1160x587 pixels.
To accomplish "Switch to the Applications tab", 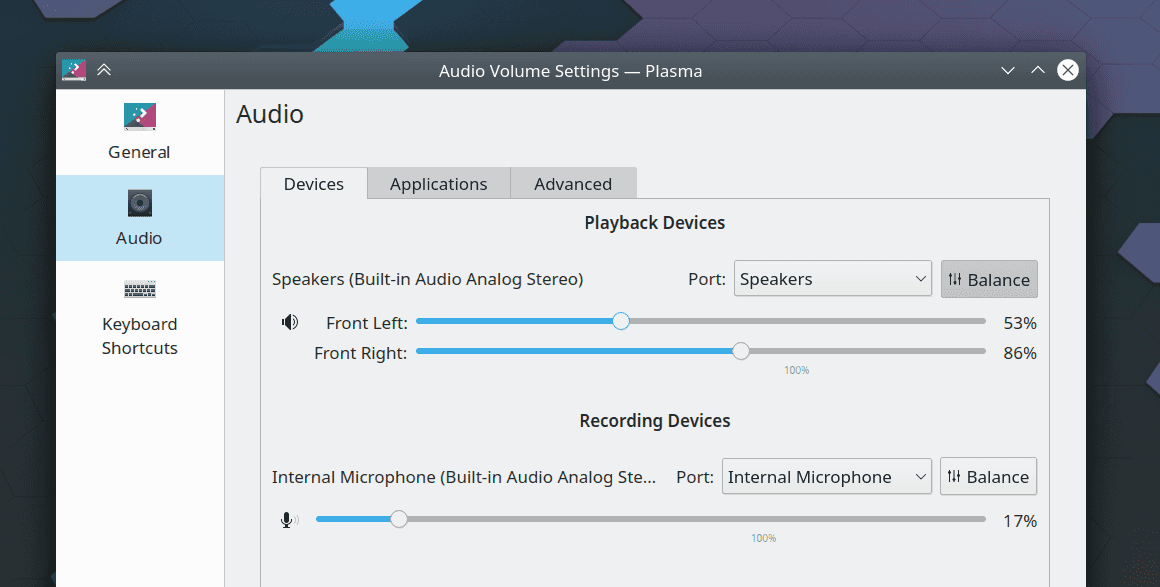I will (438, 183).
